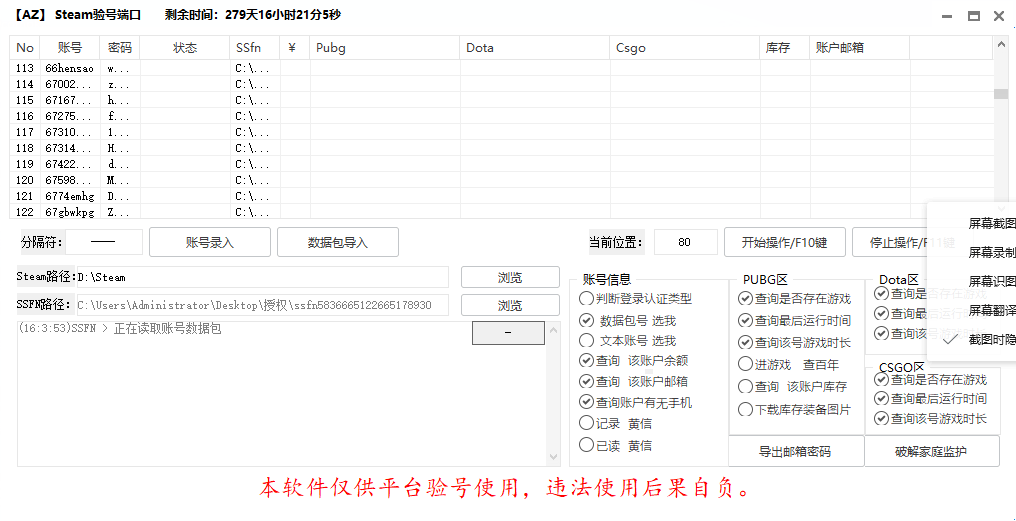This screenshot has height=521, width=1016.
Task: Toggle CSGO区 查询最后运行时间
Action: tap(930, 398)
